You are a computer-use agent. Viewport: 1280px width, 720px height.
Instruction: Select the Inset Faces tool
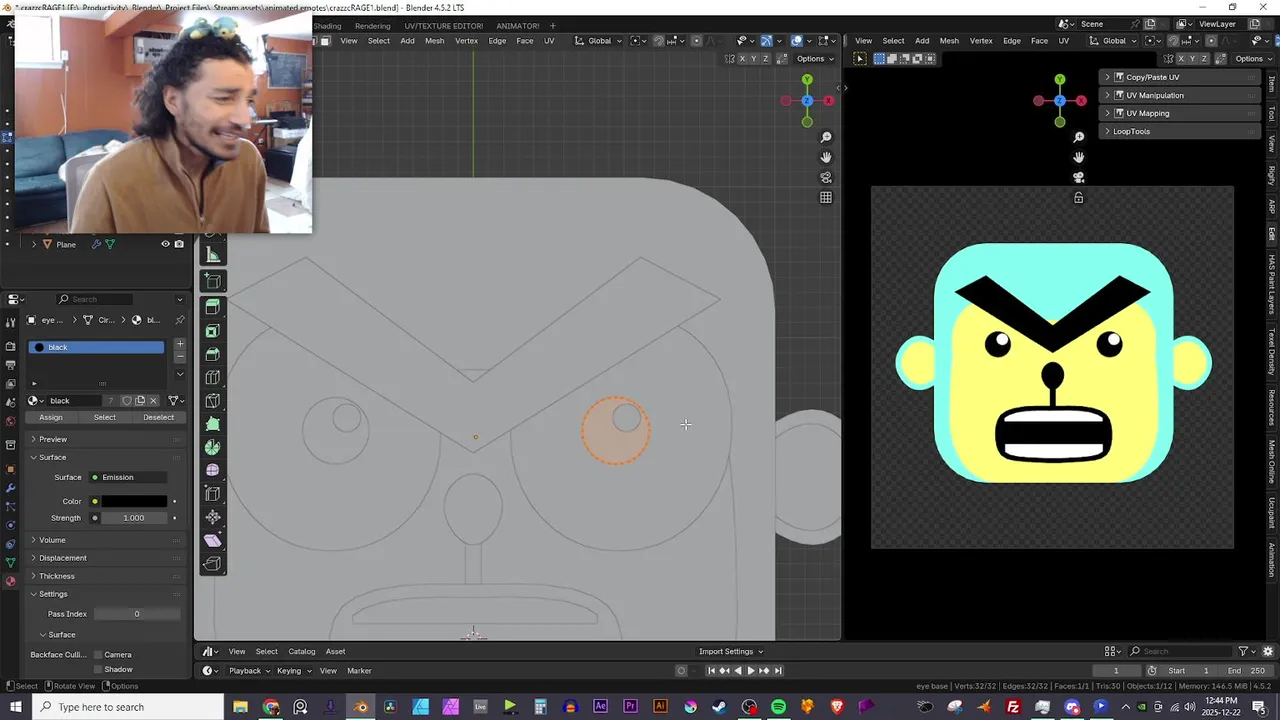pos(212,331)
